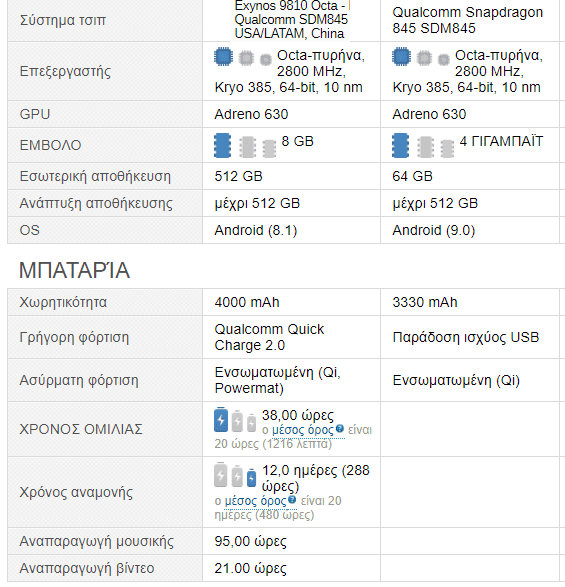The width and height of the screenshot is (565, 587).
Task: Click the blue RAM icon next to 8 GB
Action: click(222, 146)
